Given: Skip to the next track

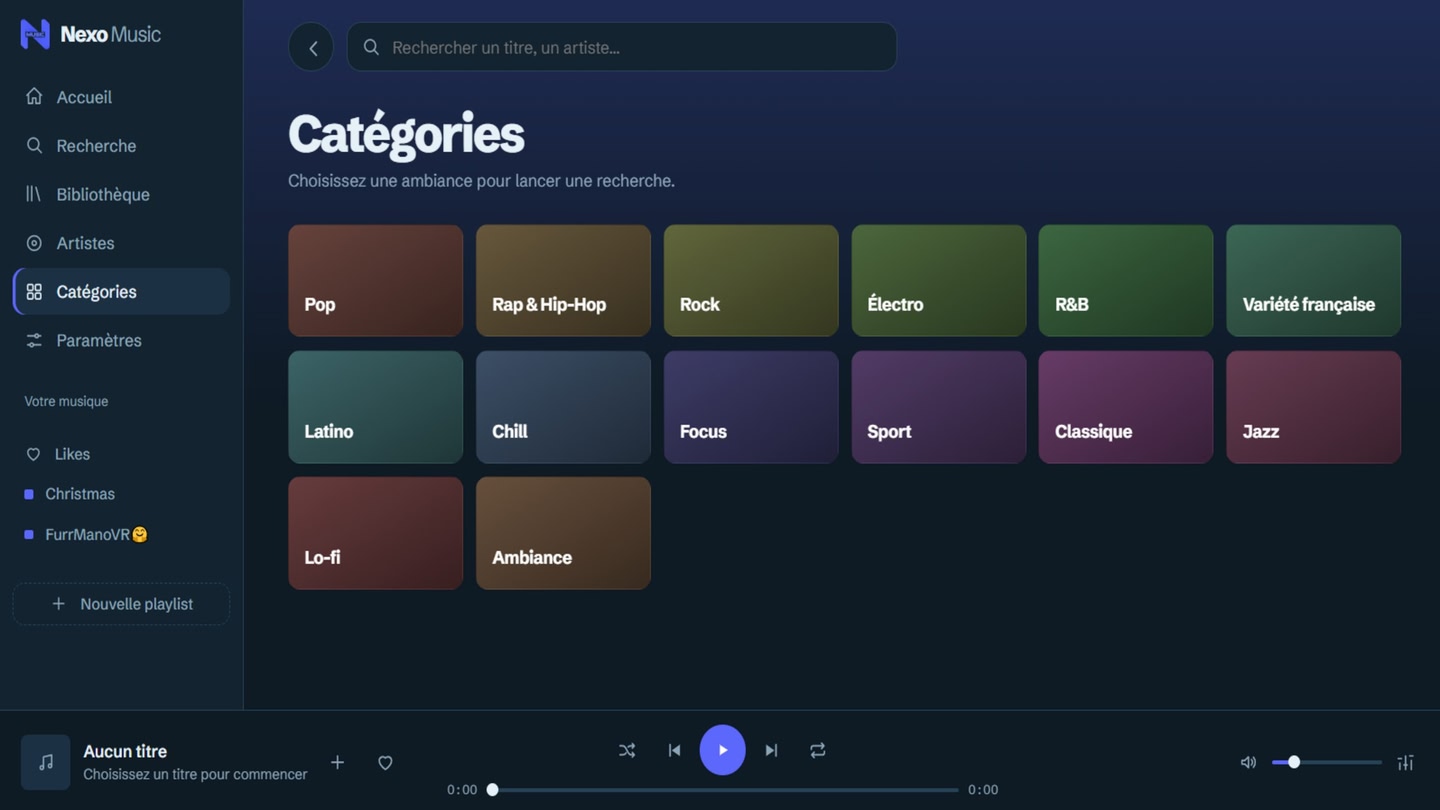Looking at the screenshot, I should [x=771, y=750].
